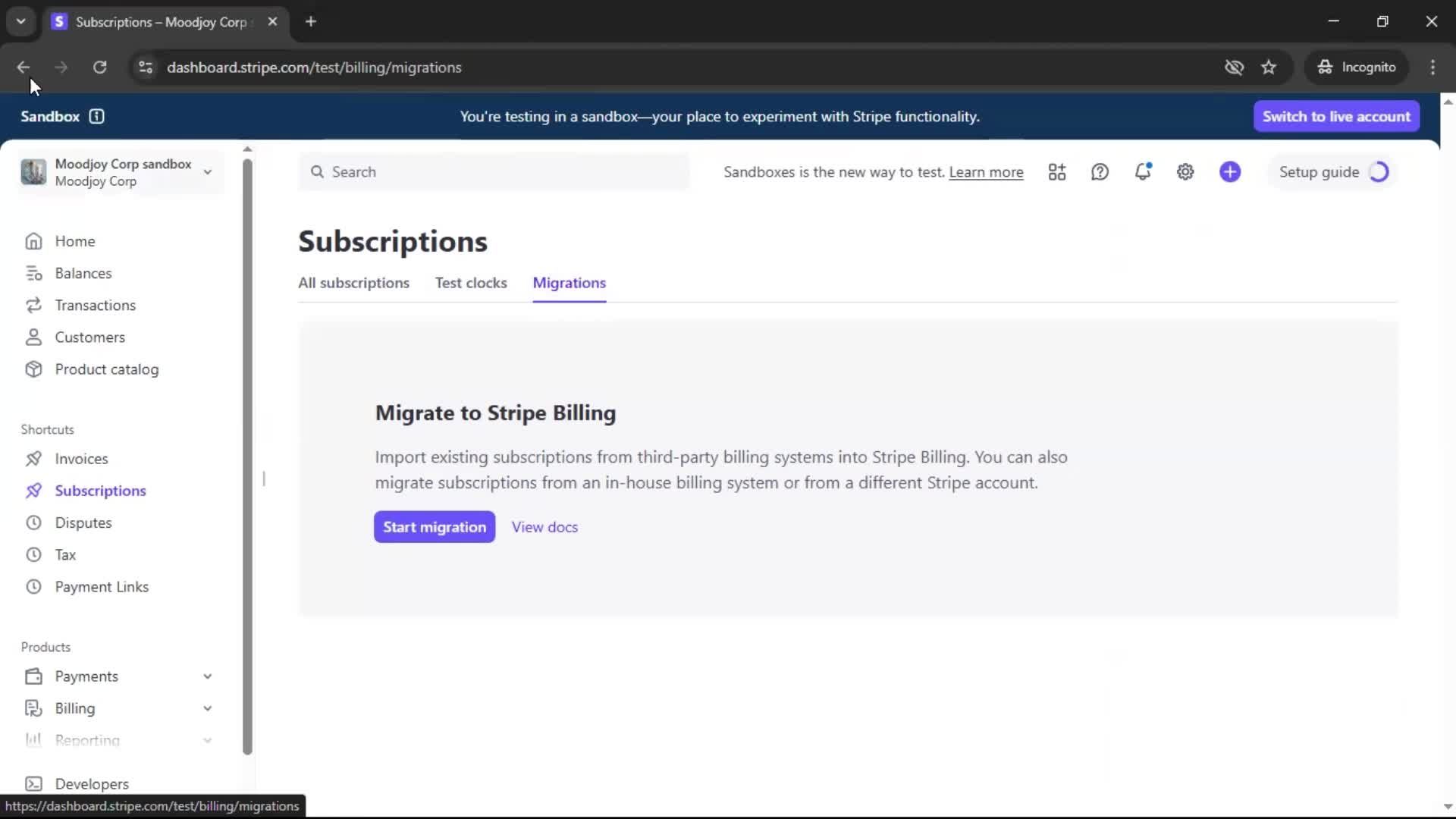The width and height of the screenshot is (1456, 819).
Task: Open the help question mark icon
Action: click(1100, 172)
